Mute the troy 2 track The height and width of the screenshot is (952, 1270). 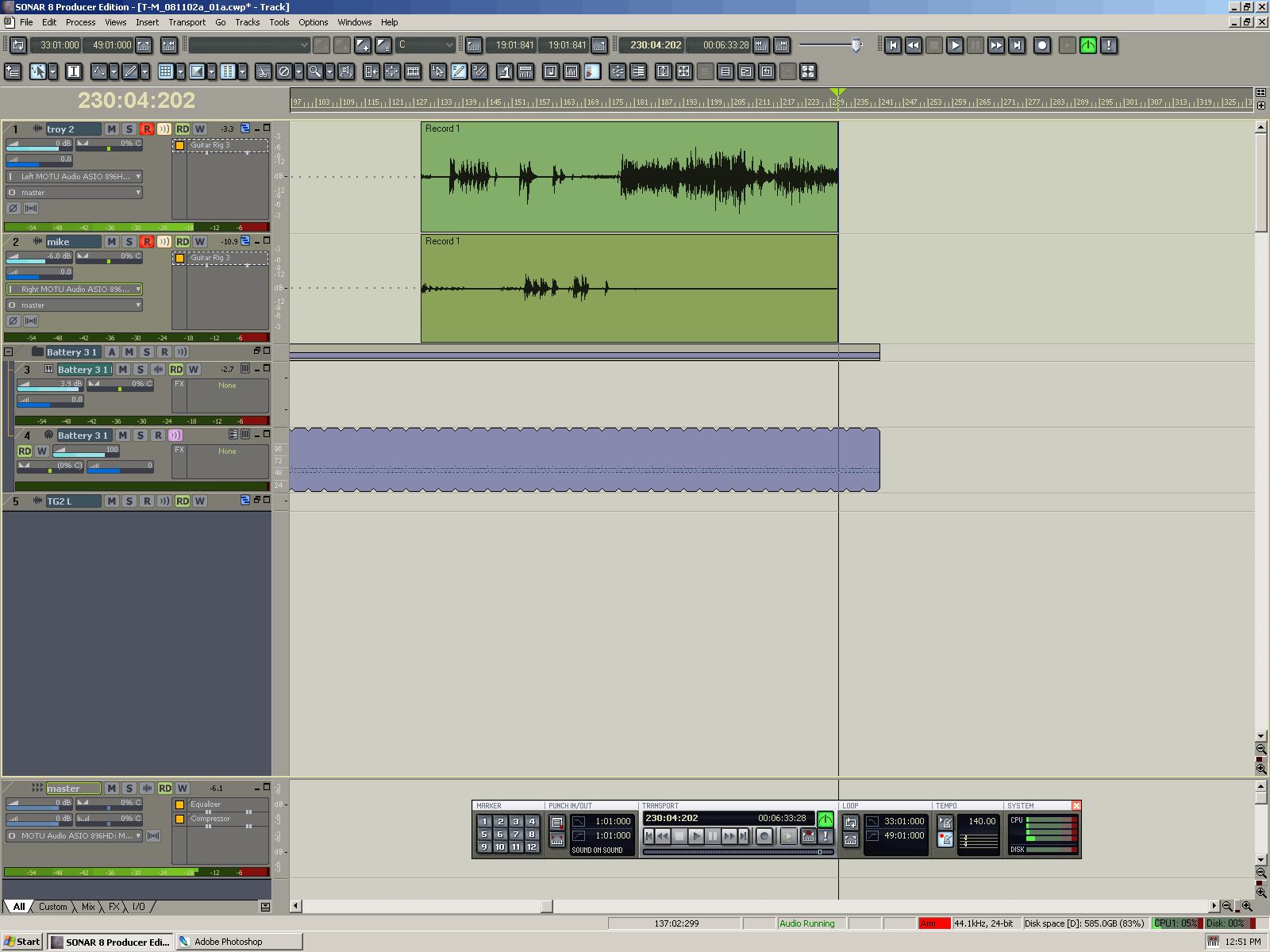(111, 129)
